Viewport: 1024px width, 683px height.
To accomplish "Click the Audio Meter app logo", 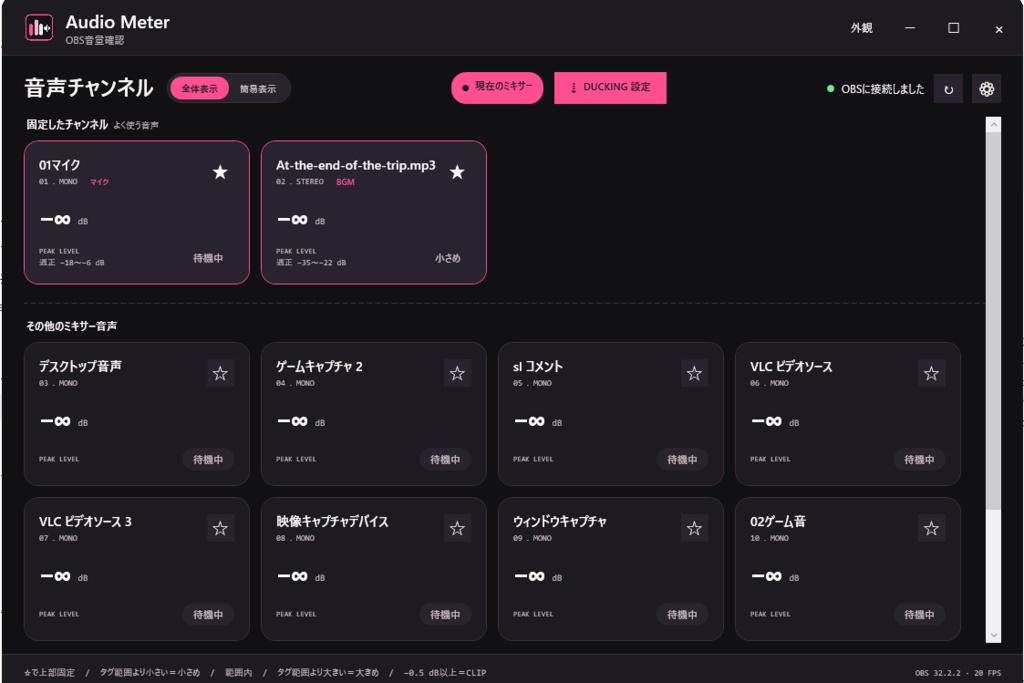I will (x=39, y=28).
